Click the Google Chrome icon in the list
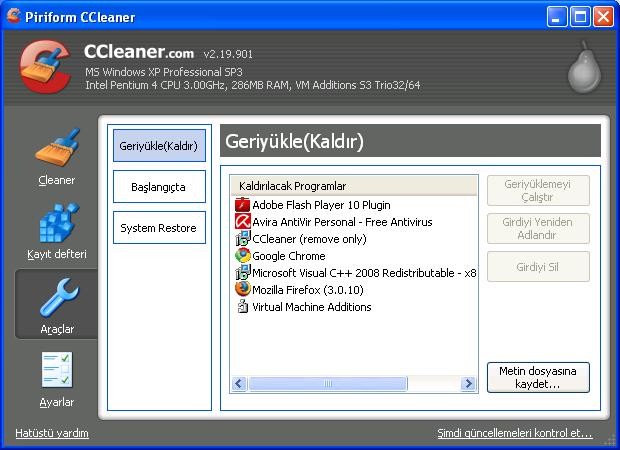Image resolution: width=620 pixels, height=450 pixels. 242,255
